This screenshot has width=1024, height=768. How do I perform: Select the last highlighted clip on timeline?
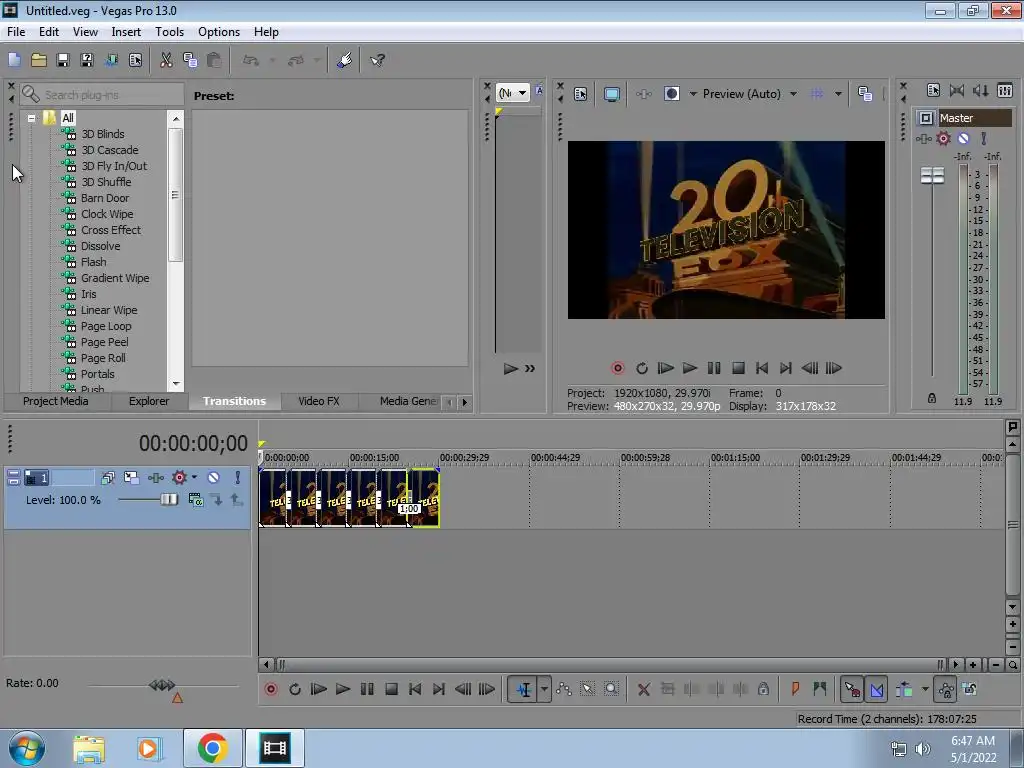click(424, 498)
